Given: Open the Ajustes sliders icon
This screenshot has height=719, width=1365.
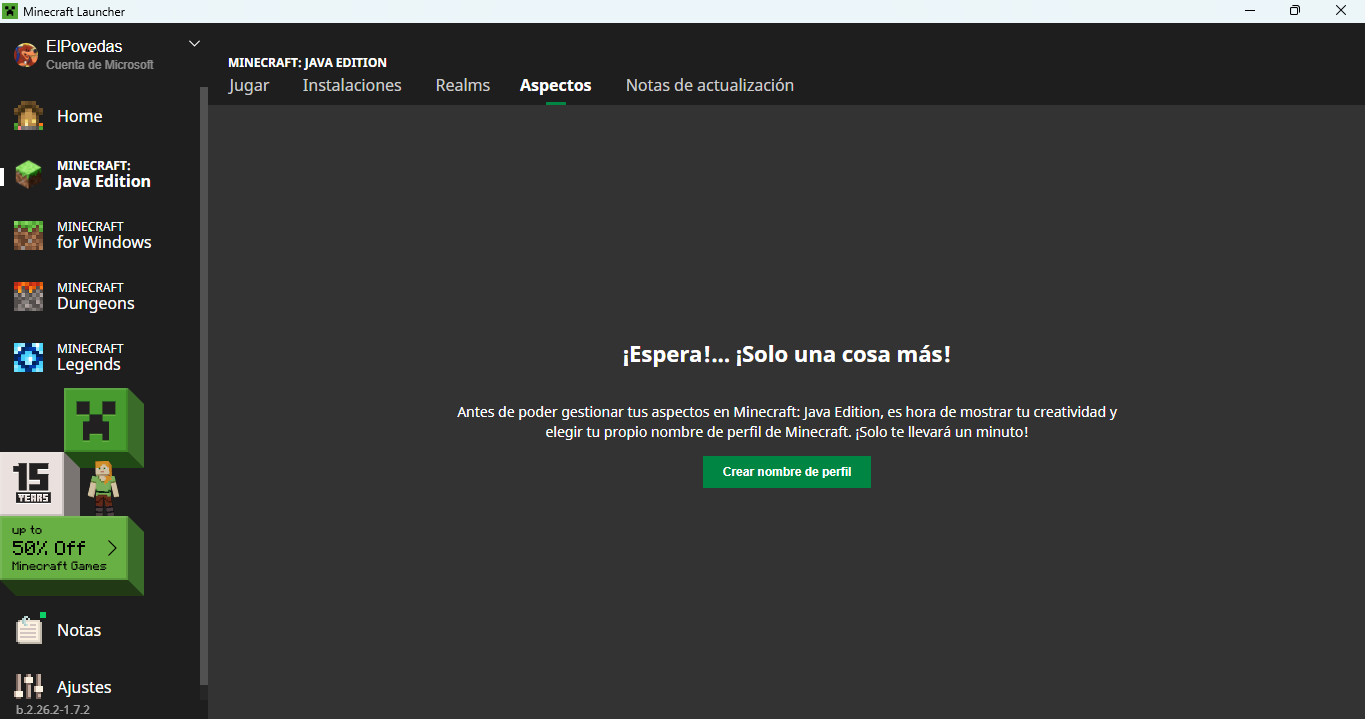Looking at the screenshot, I should pos(29,686).
